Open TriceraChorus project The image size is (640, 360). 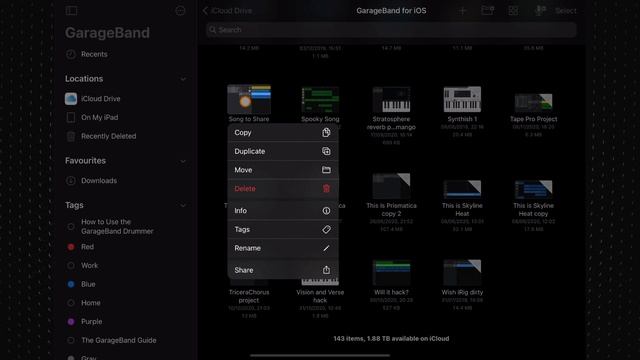coord(249,296)
